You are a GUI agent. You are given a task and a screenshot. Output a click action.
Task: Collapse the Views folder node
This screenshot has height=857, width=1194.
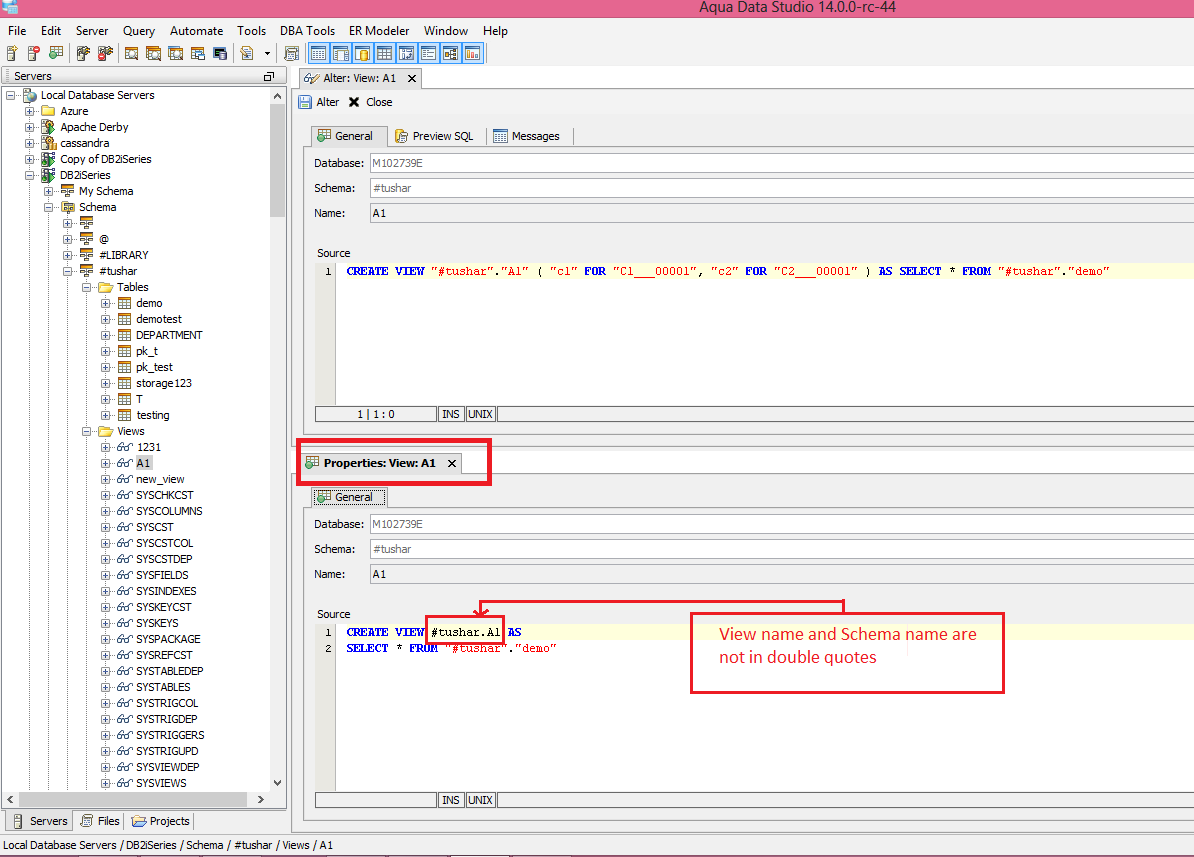87,431
